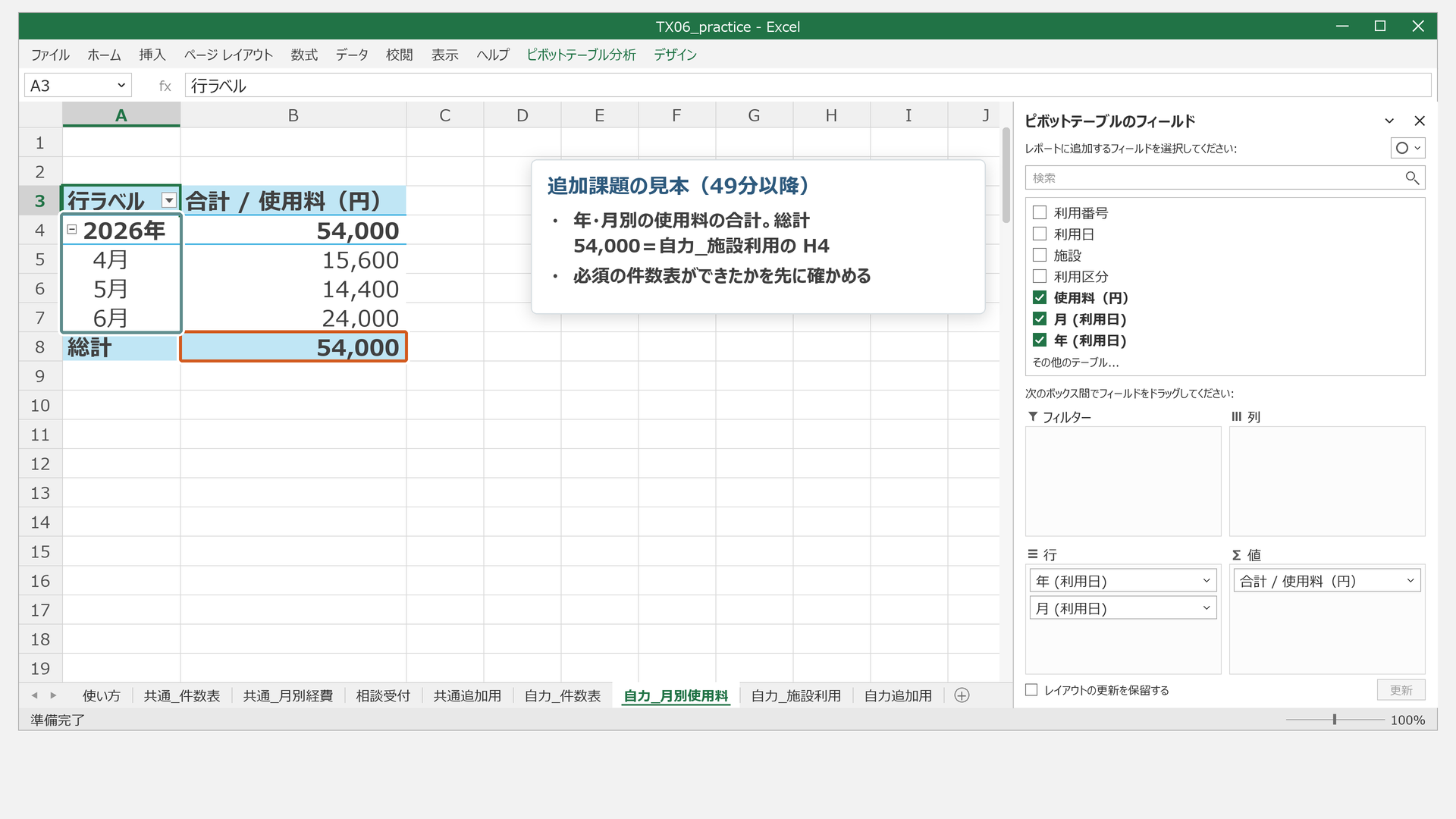Close the PivotTable Fields pane
1456x819 pixels.
click(1420, 121)
